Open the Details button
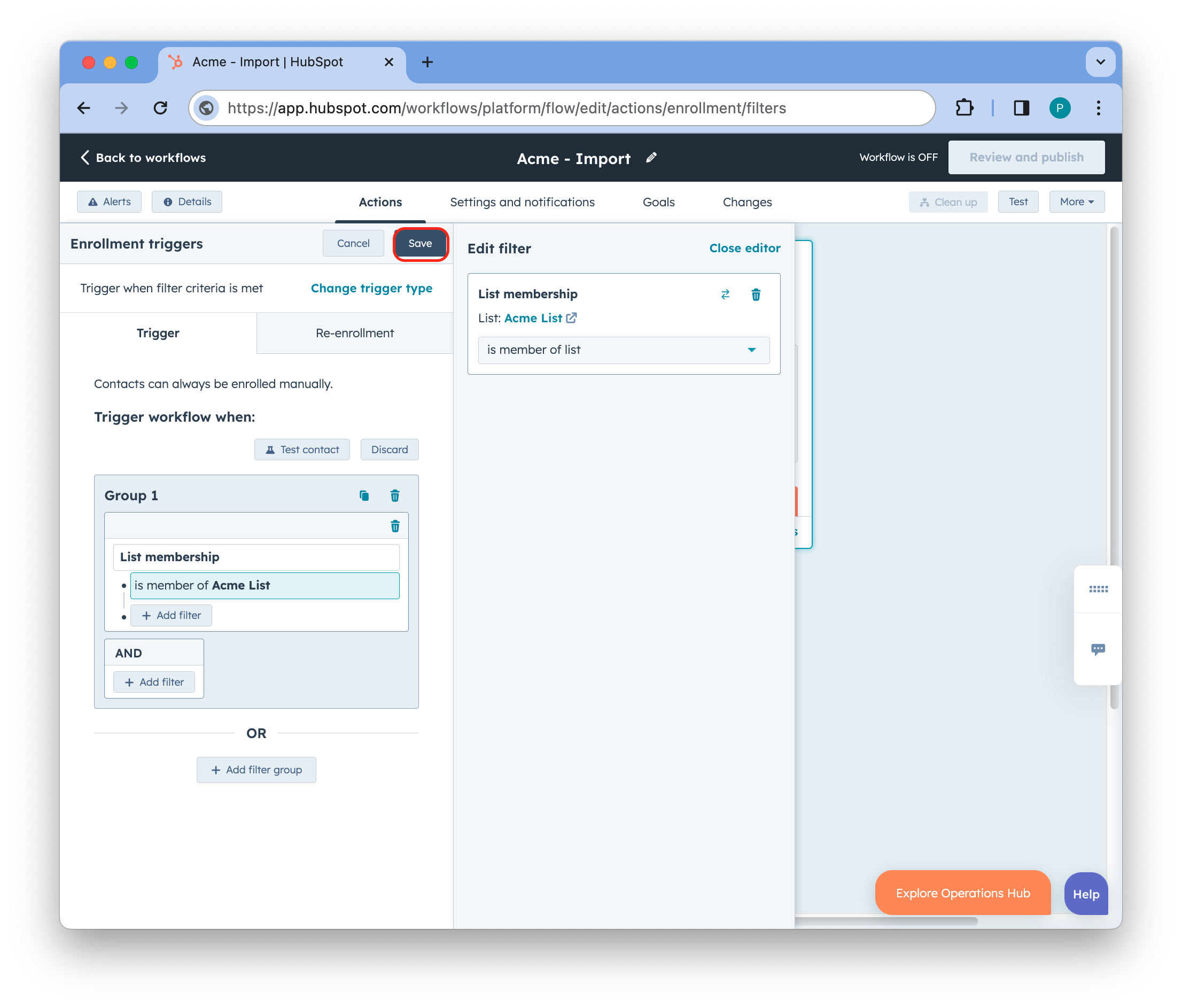This screenshot has width=1182, height=1008. tap(187, 202)
